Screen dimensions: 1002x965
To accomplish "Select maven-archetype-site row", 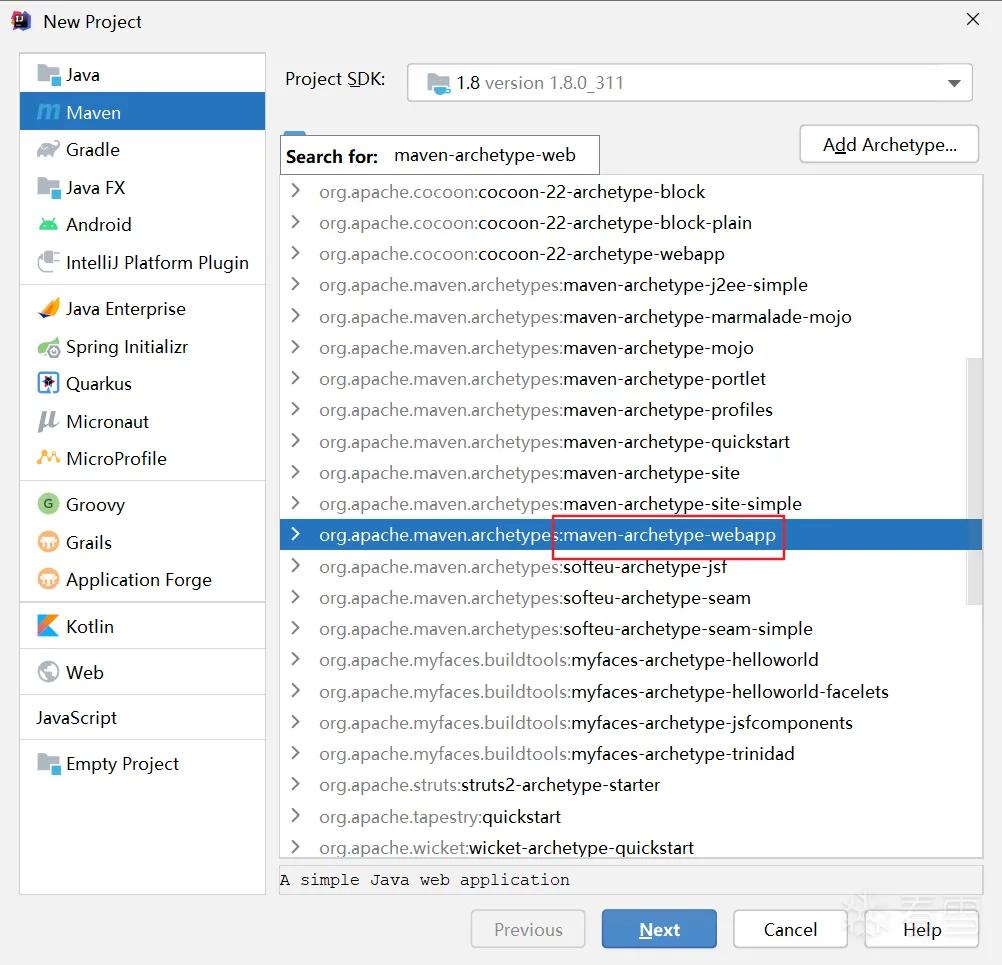I will tap(630, 472).
